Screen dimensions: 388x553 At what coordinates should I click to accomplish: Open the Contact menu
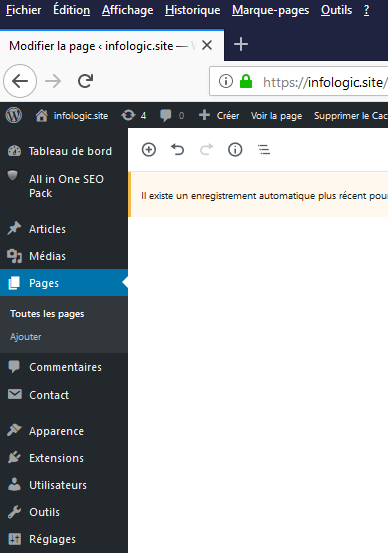[64, 395]
